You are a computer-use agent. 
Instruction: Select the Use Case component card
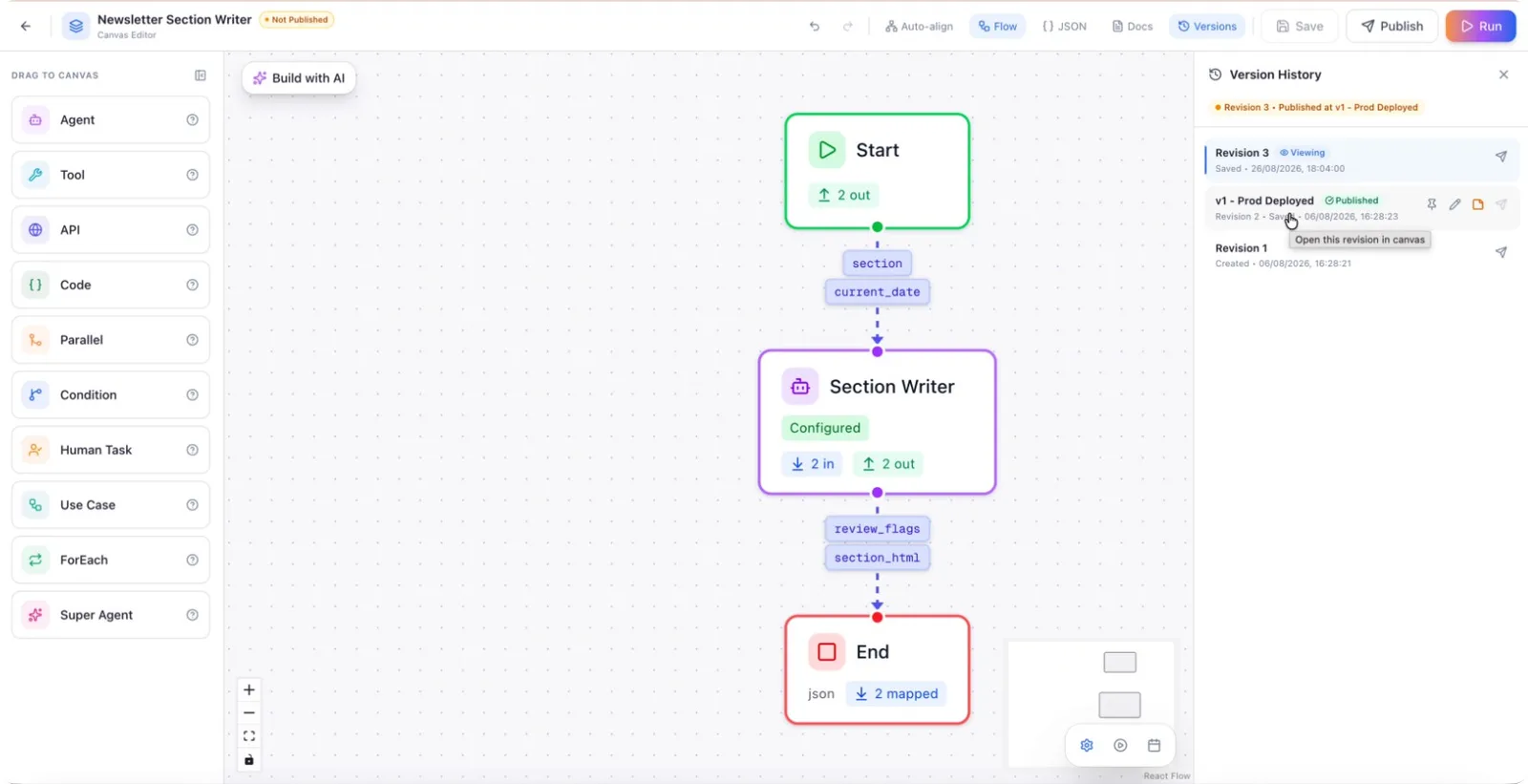[111, 505]
